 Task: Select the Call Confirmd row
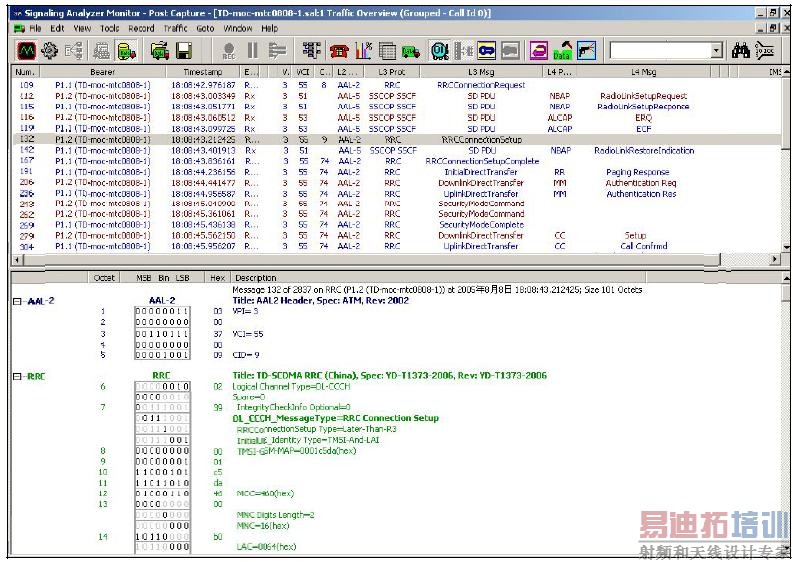coord(396,246)
